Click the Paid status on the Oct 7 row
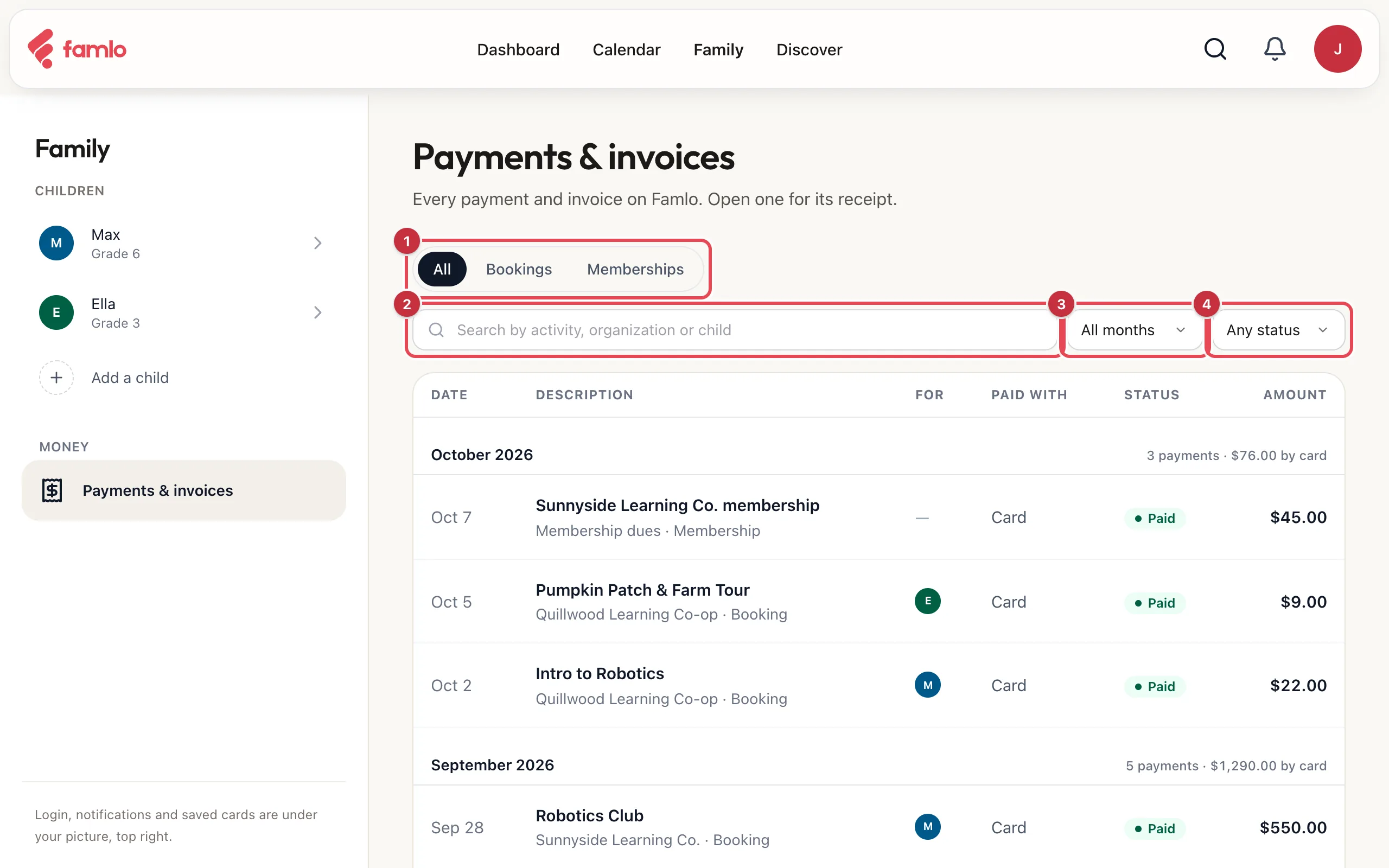This screenshot has height=868, width=1389. tap(1155, 518)
